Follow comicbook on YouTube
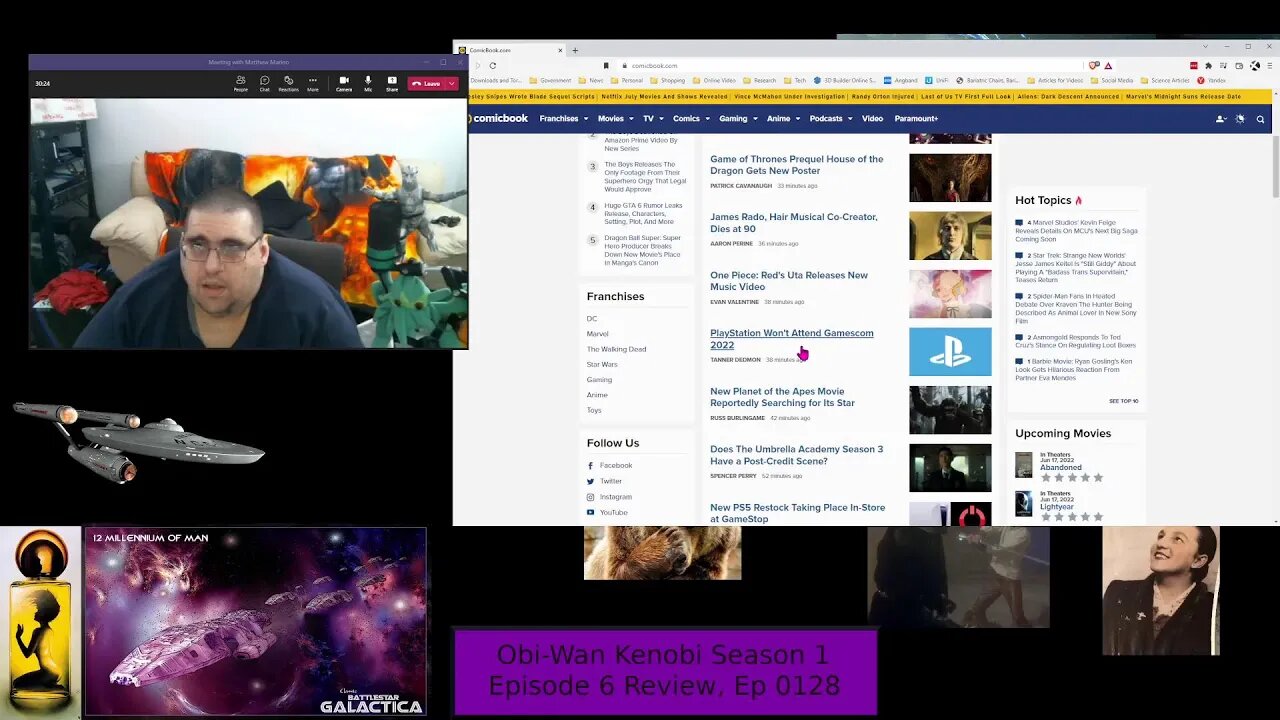The width and height of the screenshot is (1280, 720). (x=607, y=512)
